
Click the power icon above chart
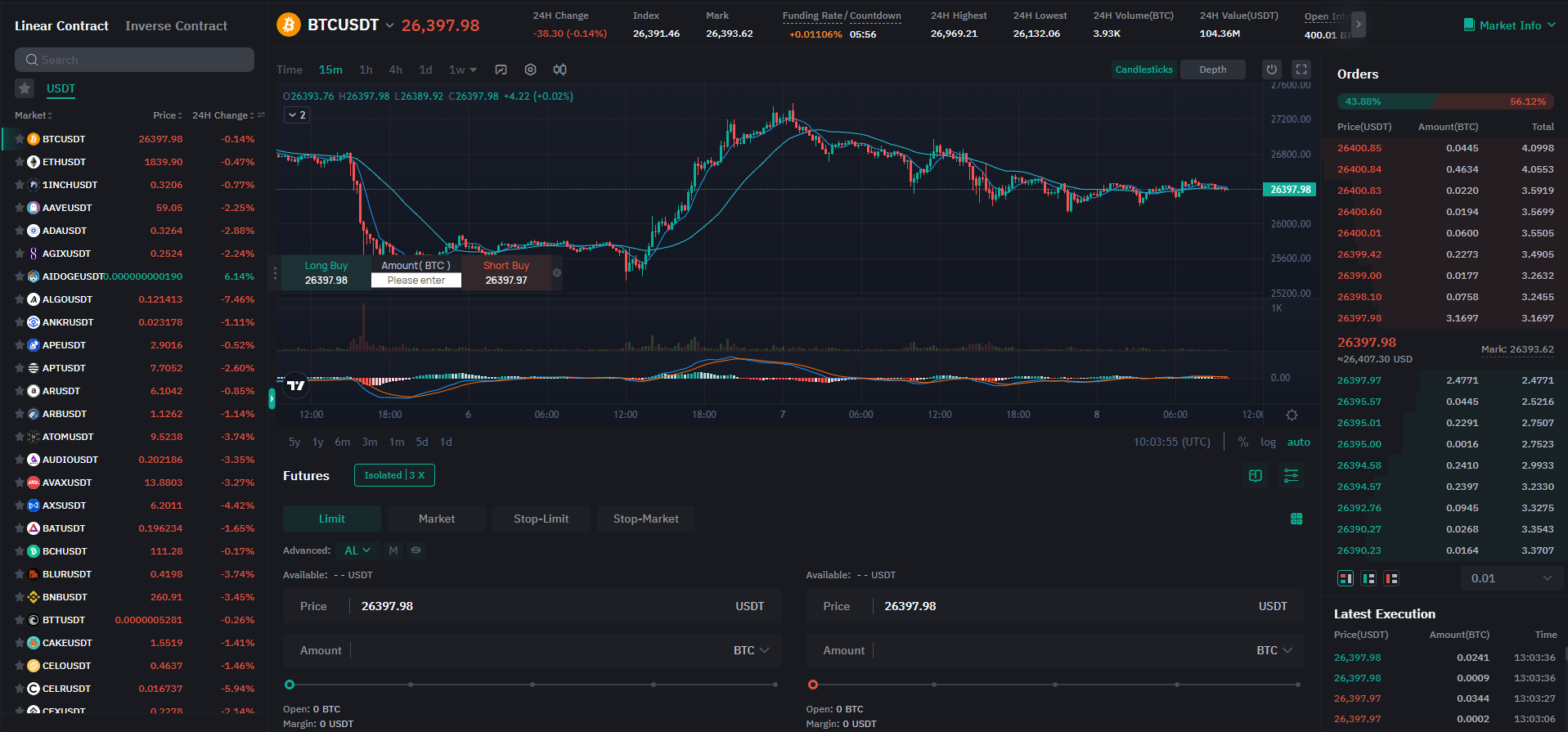(x=1271, y=70)
